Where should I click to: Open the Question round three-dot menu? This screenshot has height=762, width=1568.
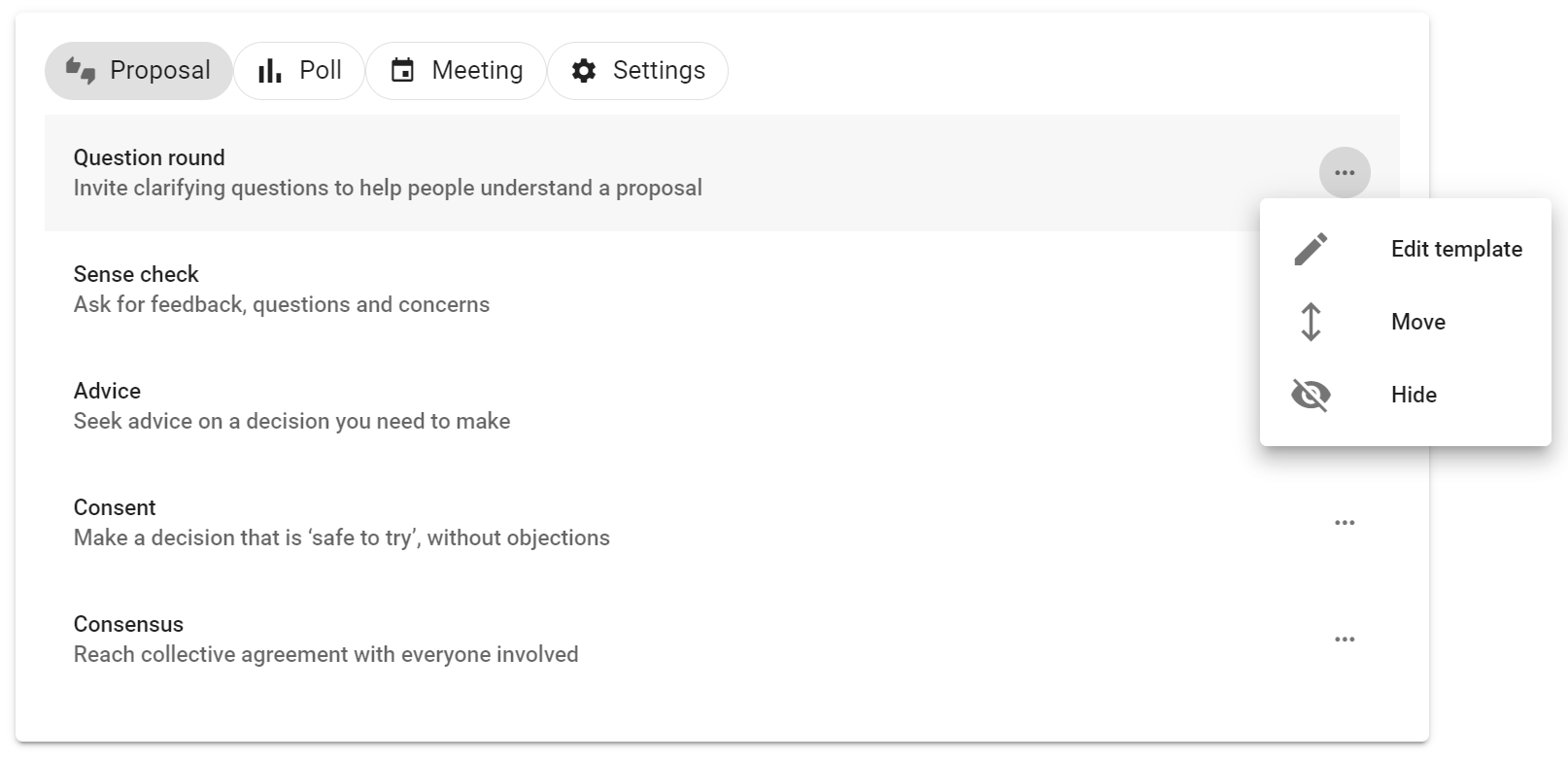coord(1345,172)
